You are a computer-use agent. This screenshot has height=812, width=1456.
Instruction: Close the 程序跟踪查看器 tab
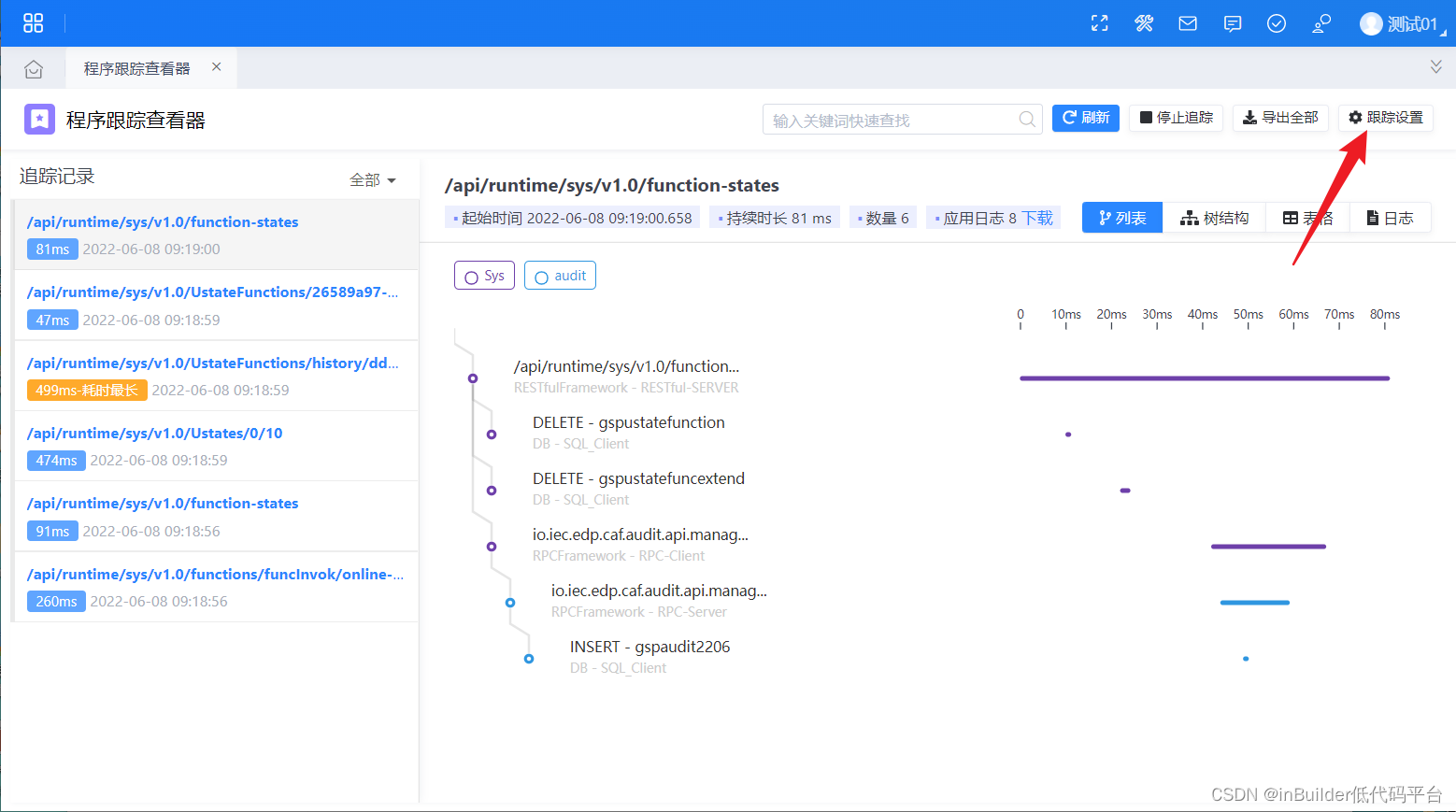pos(216,67)
